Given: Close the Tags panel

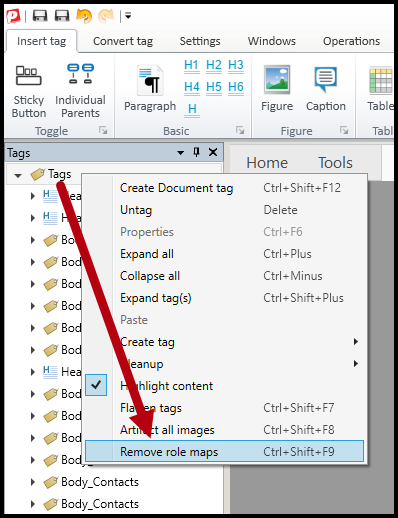Looking at the screenshot, I should [213, 152].
